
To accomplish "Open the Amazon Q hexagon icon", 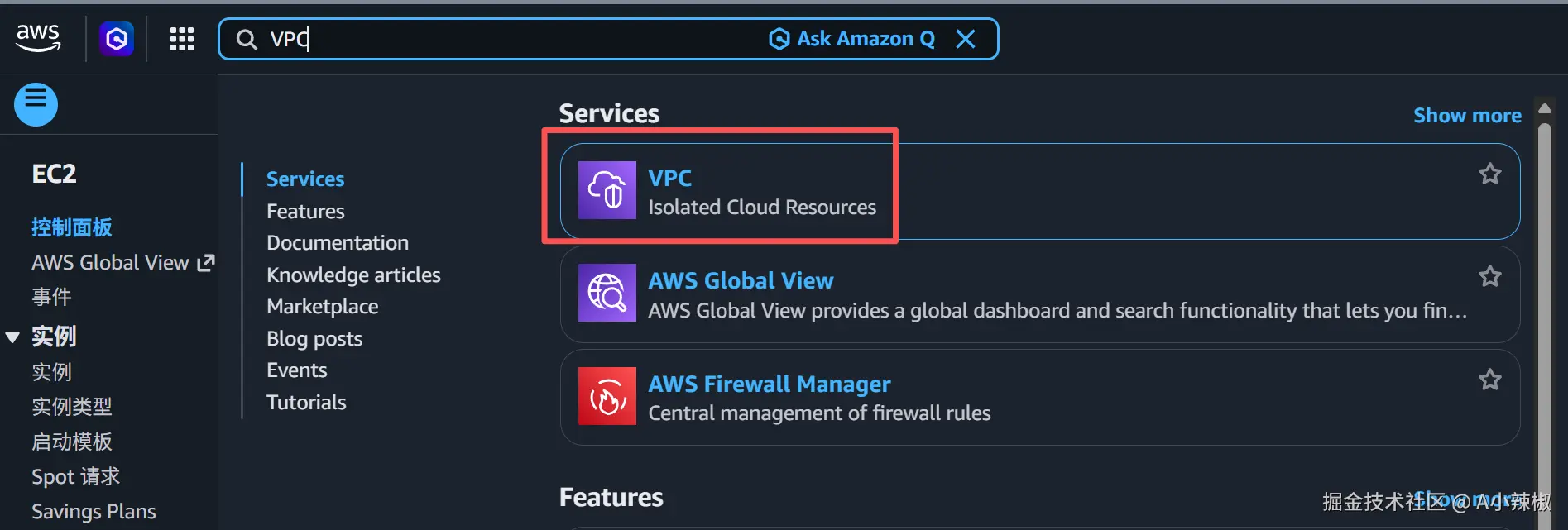I will point(117,39).
